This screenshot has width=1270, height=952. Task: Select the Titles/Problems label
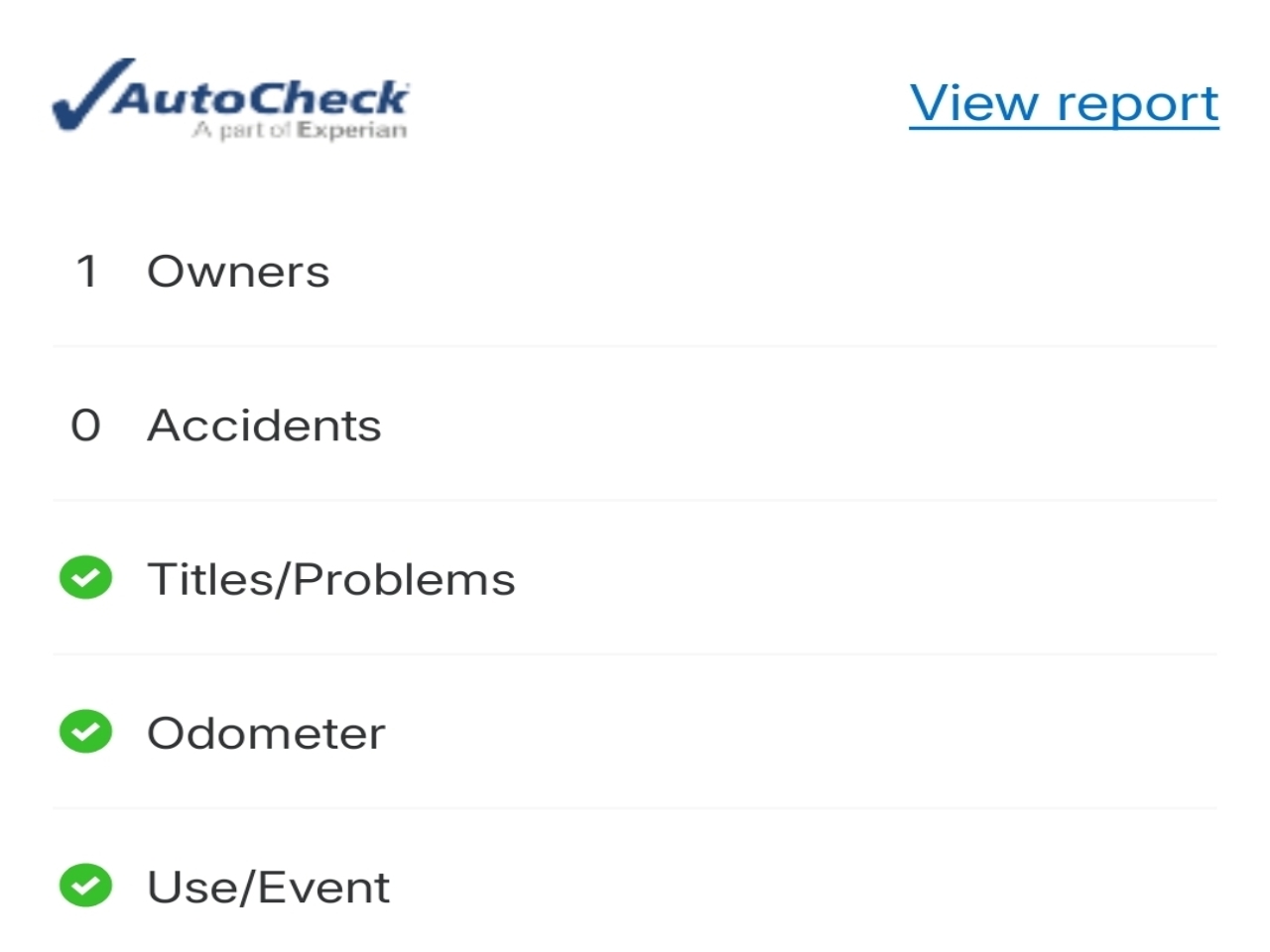[x=331, y=579]
